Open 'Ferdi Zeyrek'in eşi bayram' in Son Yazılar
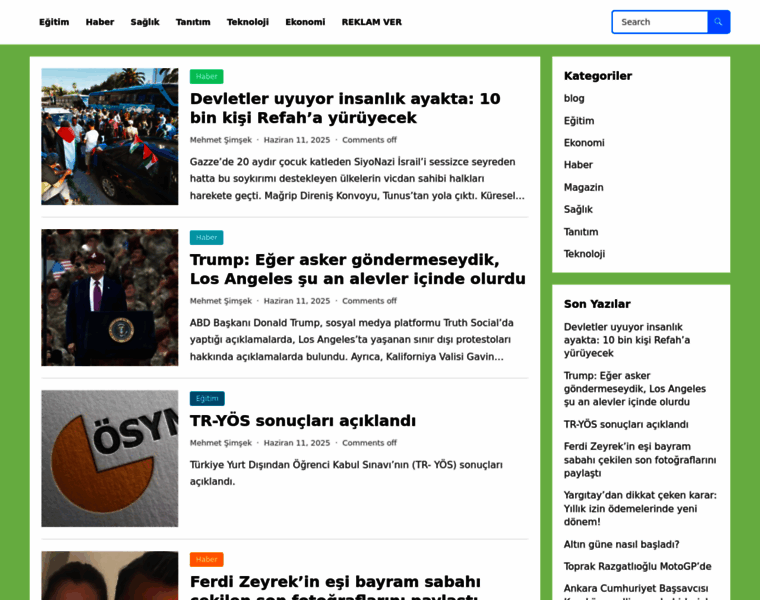Screen dimensions: 760x600 (x=640, y=460)
